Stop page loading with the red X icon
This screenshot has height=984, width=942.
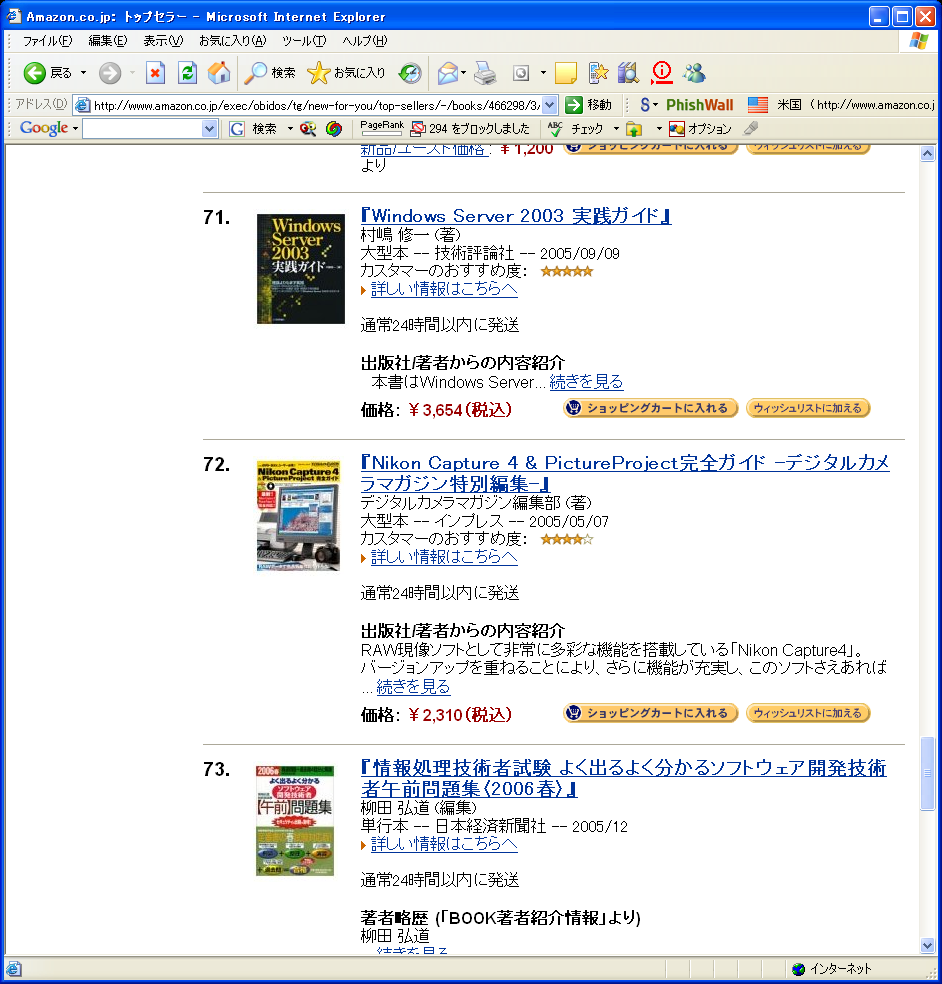coord(155,73)
